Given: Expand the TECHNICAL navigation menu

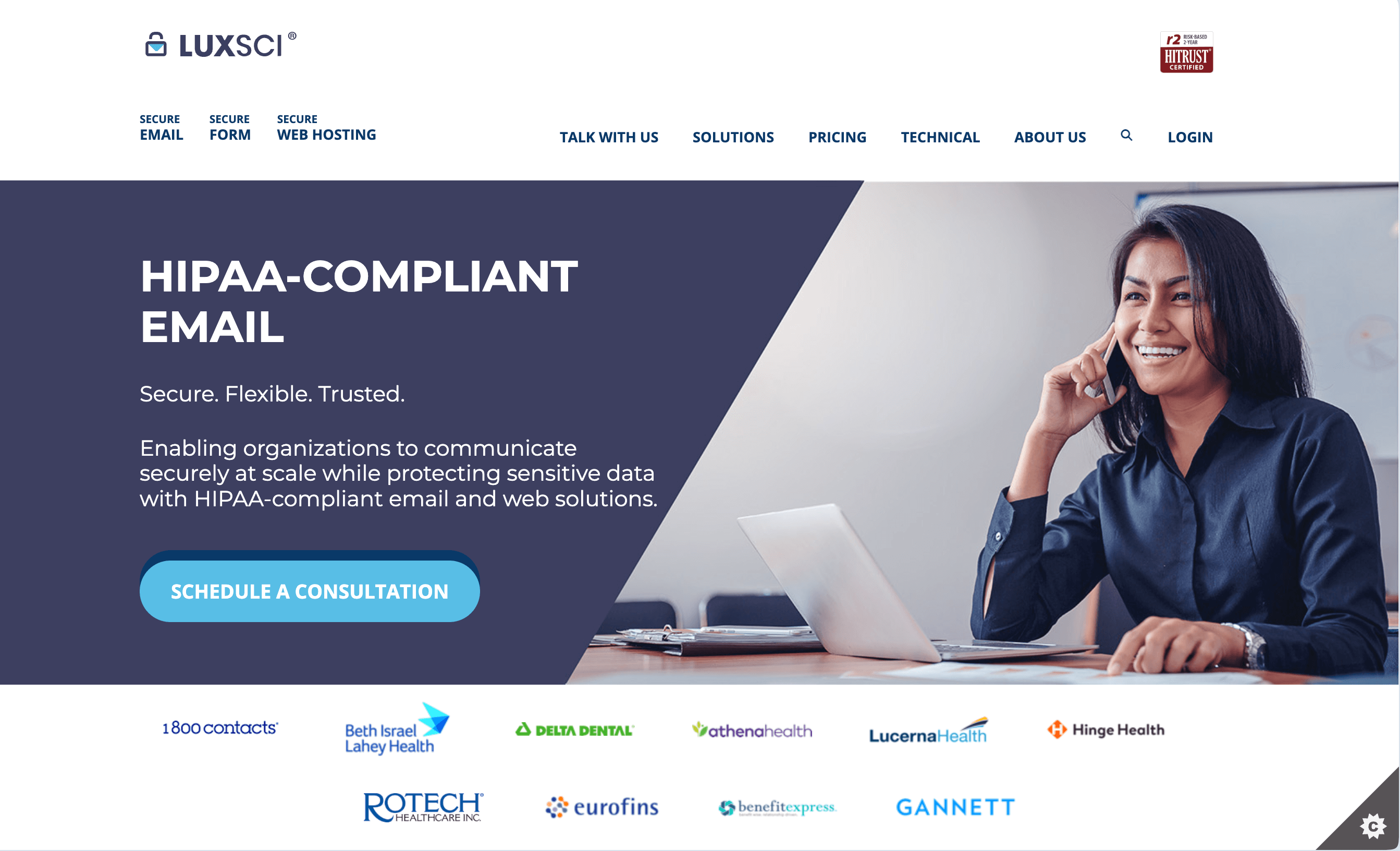Looking at the screenshot, I should tap(939, 137).
